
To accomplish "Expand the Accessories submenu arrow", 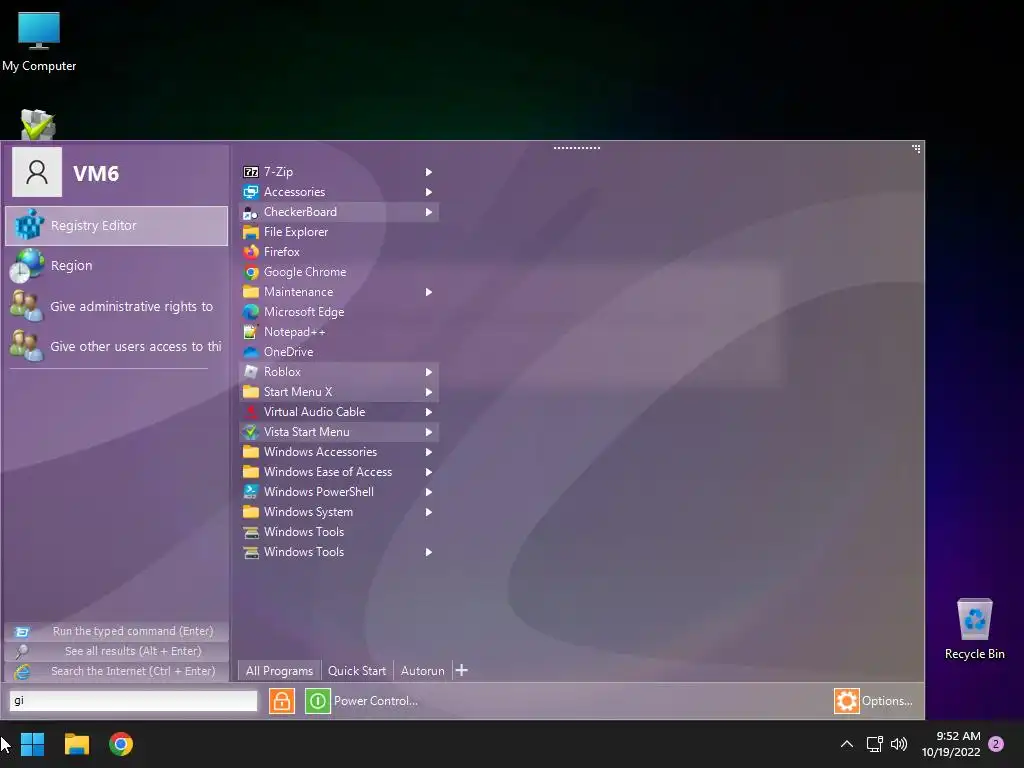I will [429, 192].
